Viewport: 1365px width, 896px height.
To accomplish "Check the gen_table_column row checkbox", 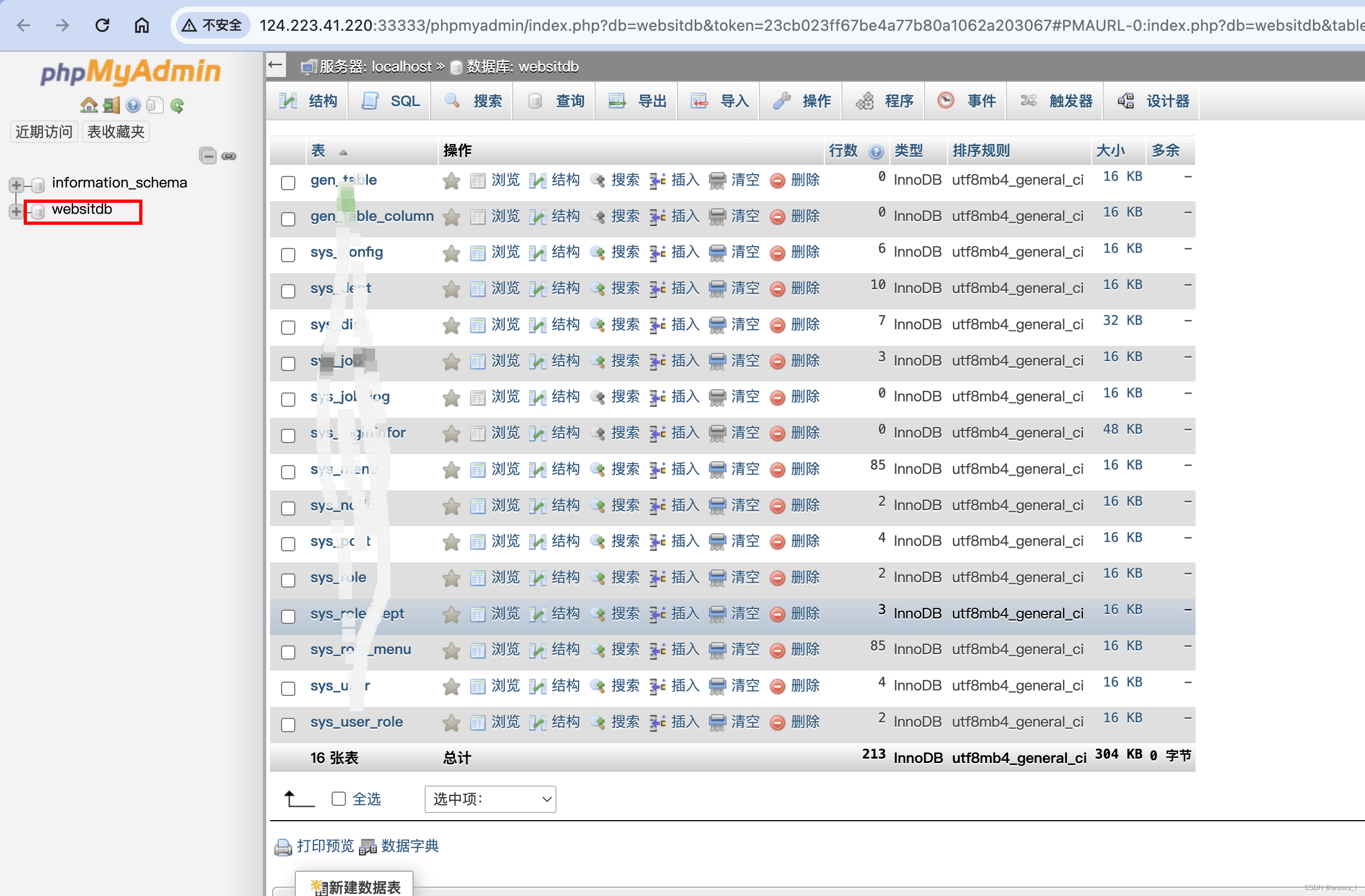I will (x=288, y=219).
